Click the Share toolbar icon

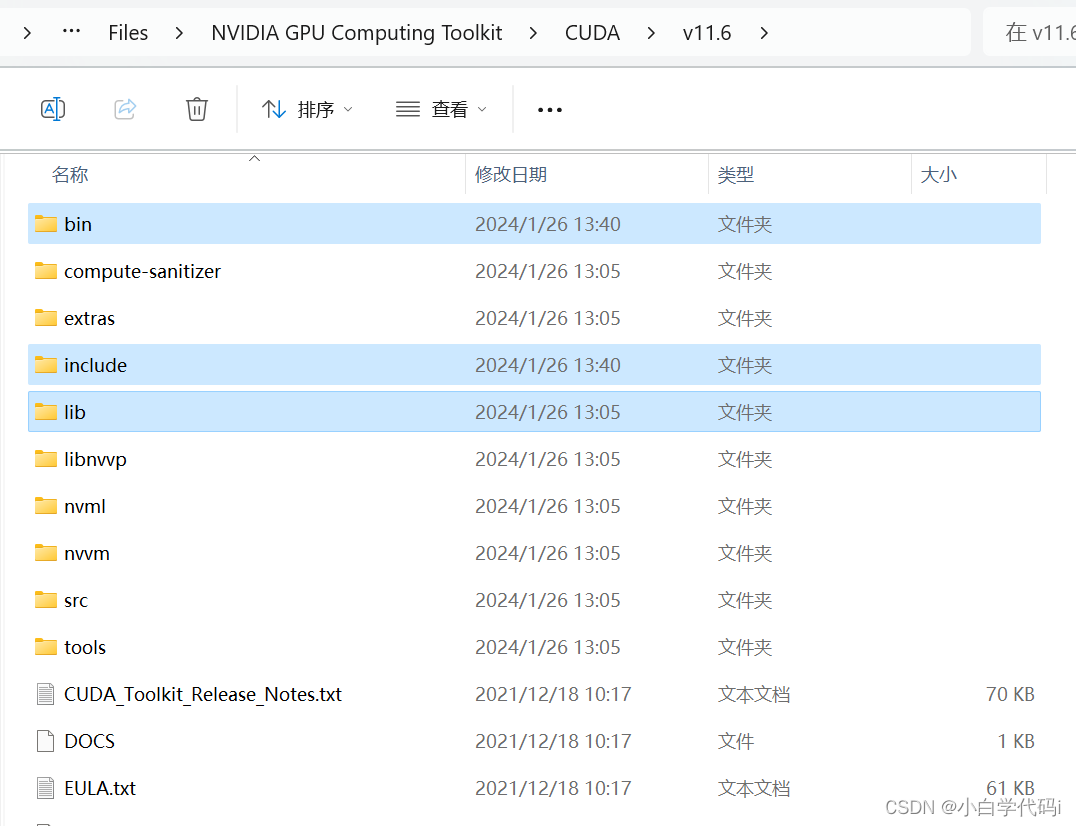tap(125, 109)
